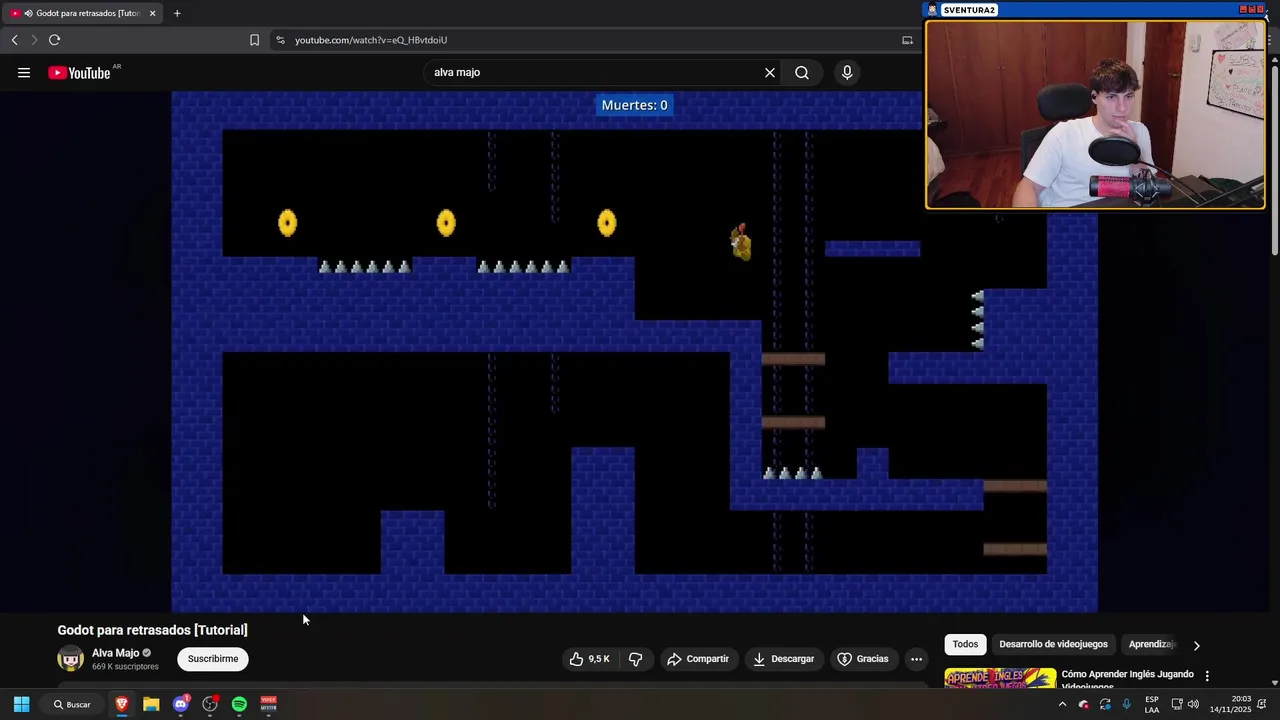Open options for Cómo Aprender Inglés video
The image size is (1280, 720).
[1207, 676]
